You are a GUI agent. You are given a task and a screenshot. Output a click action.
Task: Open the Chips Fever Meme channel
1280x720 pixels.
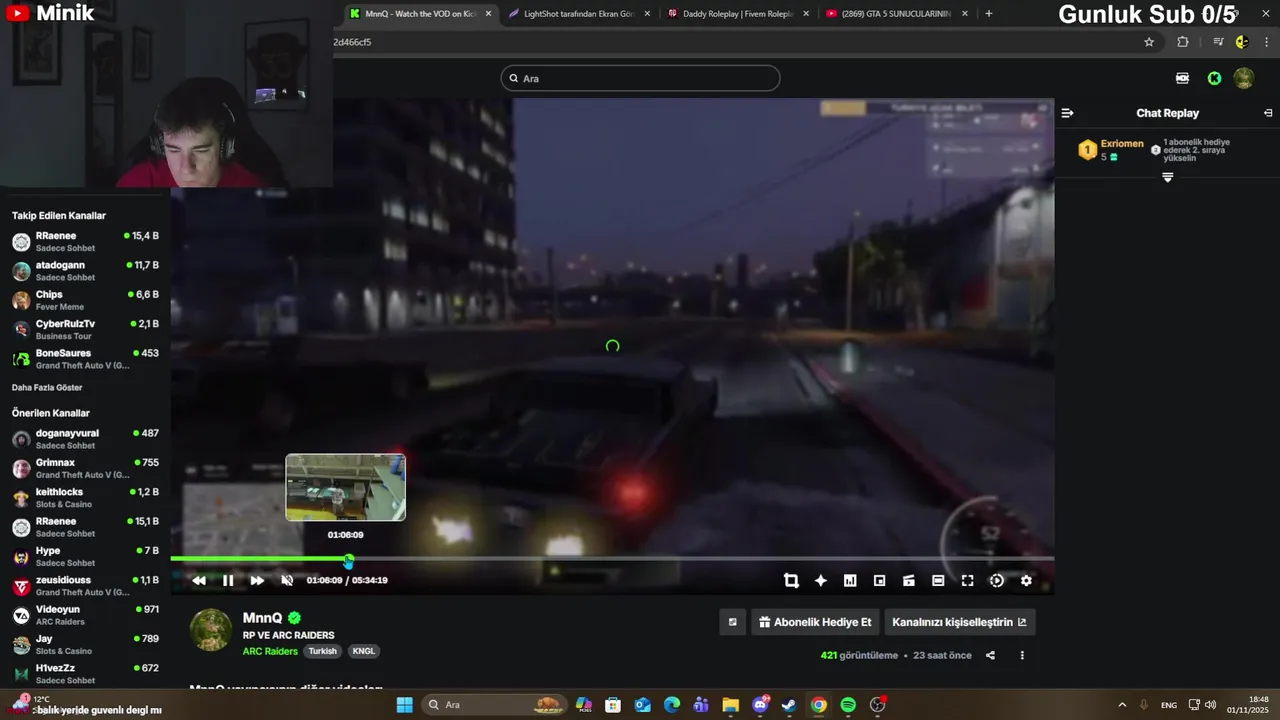pyautogui.click(x=85, y=300)
